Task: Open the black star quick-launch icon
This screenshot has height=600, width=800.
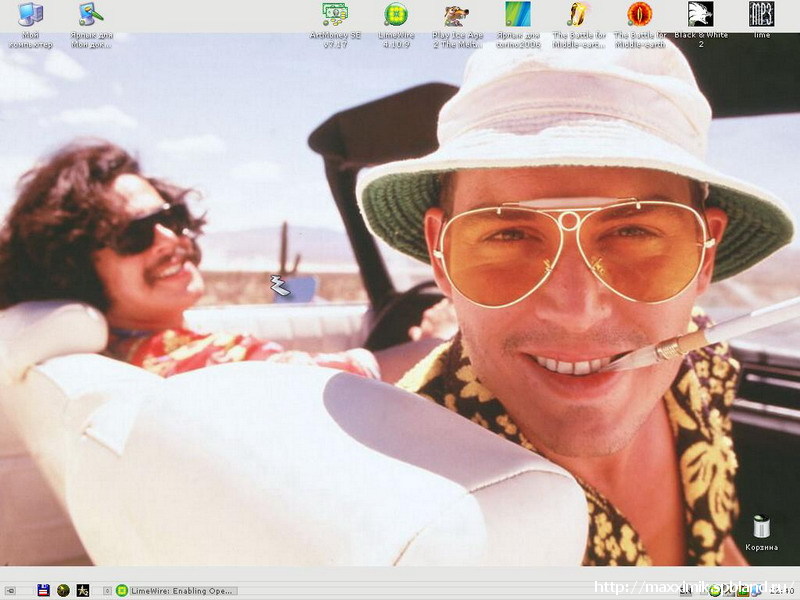Action: click(x=83, y=590)
